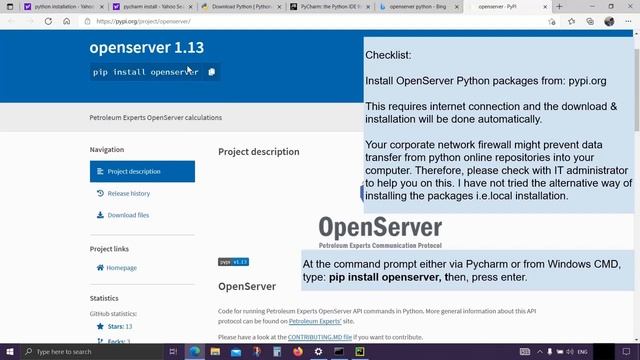Open a new browser tab
The width and height of the screenshot is (640, 360).
(559, 7)
